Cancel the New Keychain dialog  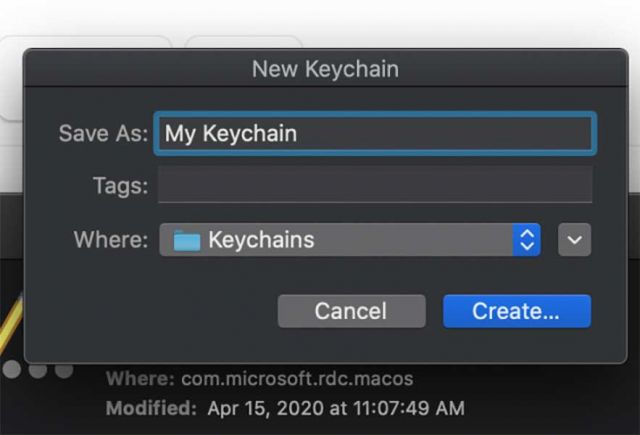351,311
